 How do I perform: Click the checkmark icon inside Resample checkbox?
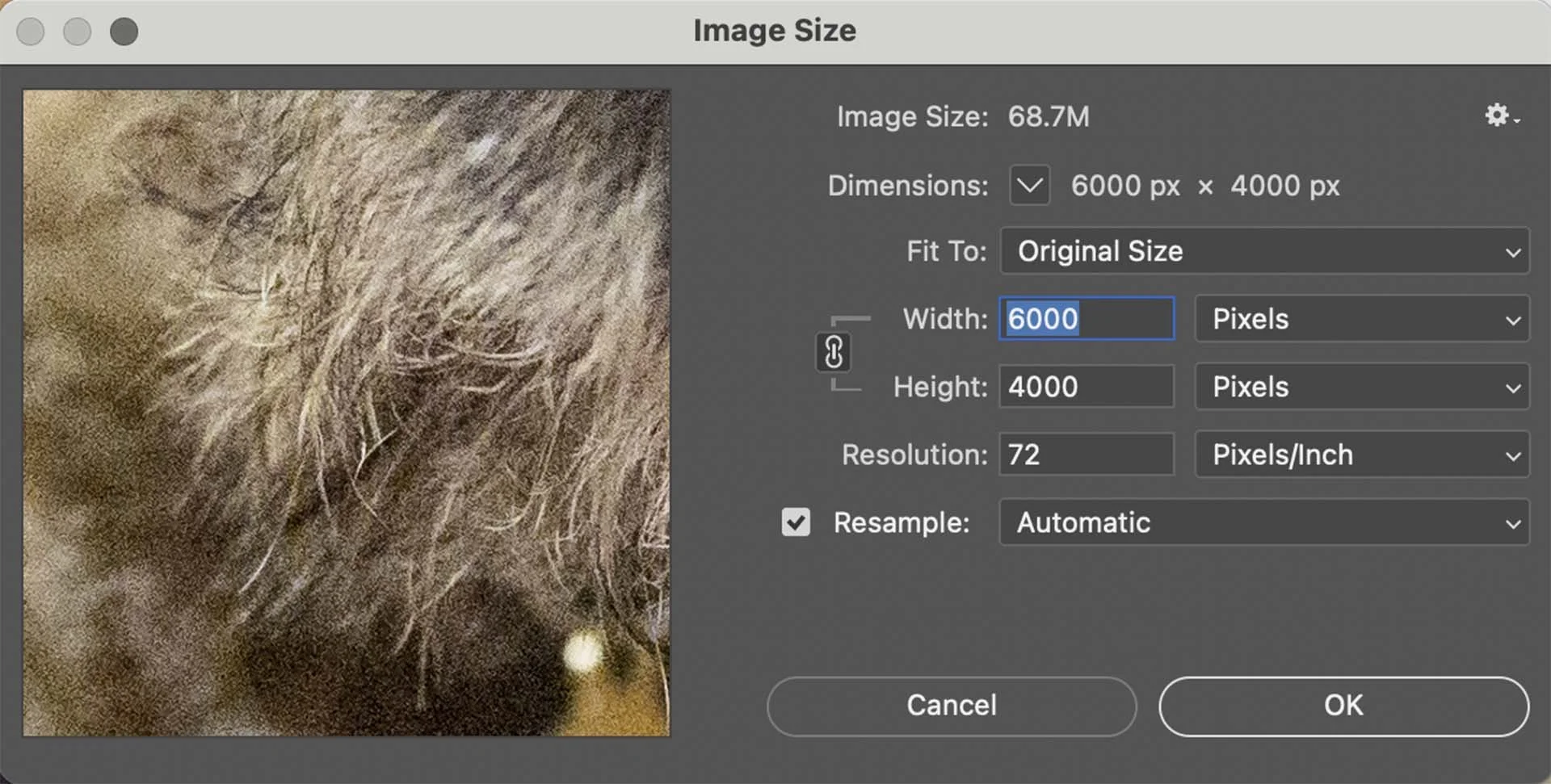795,522
